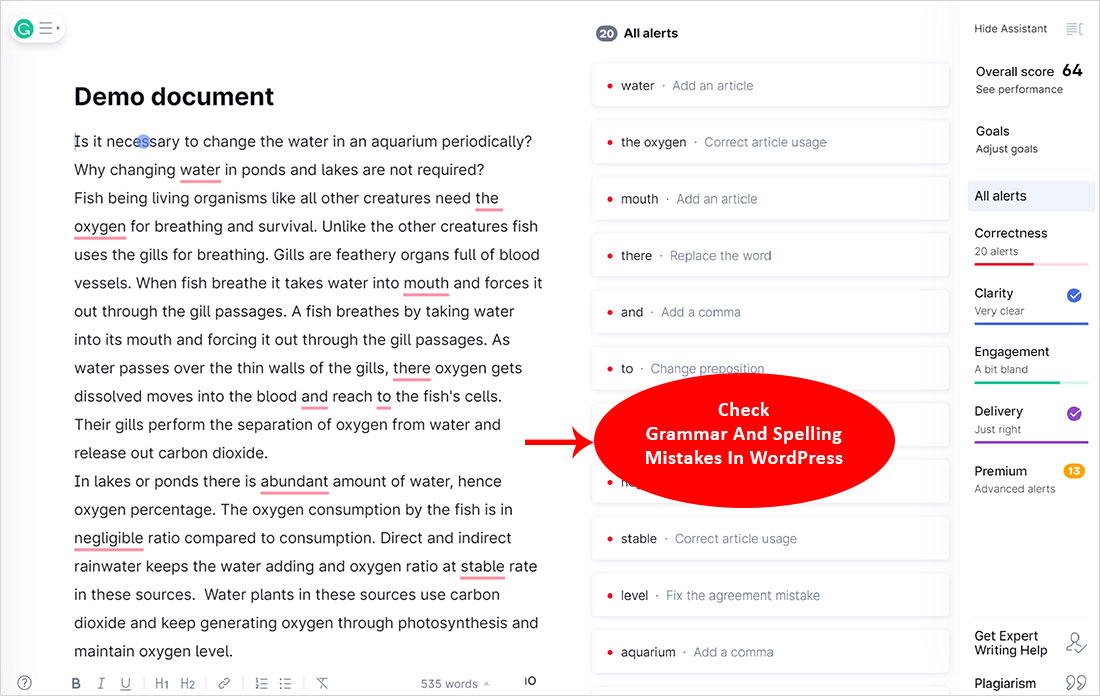1100x696 pixels.
Task: Toggle bold formatting in the bottom toolbar
Action: click(76, 684)
